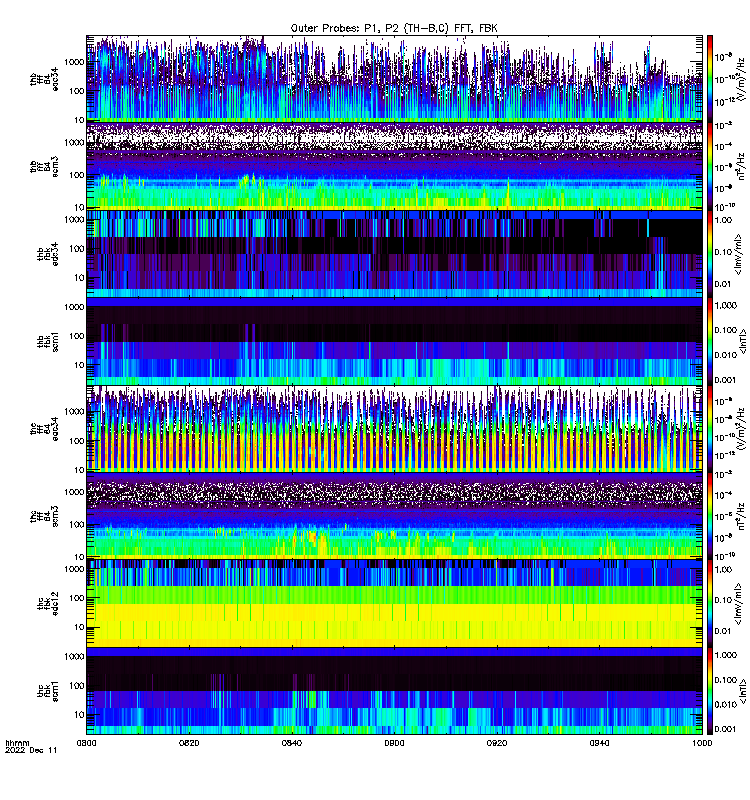Click the thc fbk scm1 filter bank panel

pos(394,691)
